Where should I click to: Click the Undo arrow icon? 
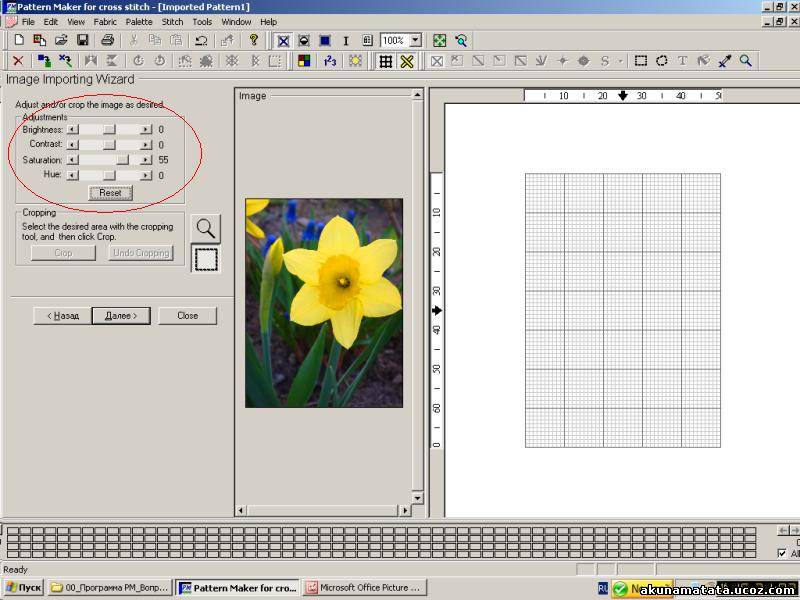point(201,40)
